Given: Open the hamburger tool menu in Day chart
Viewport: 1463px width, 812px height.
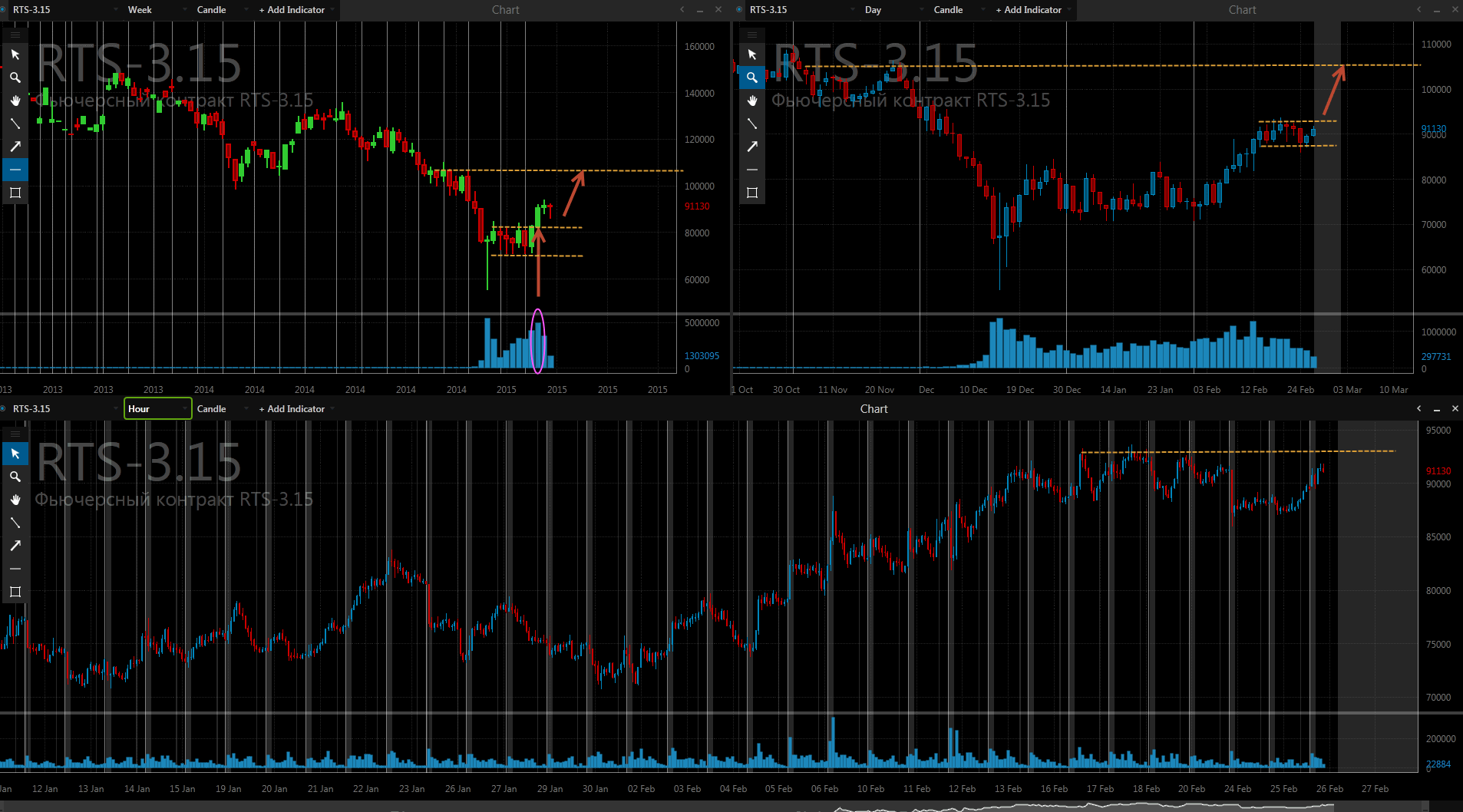Looking at the screenshot, I should coord(752,35).
